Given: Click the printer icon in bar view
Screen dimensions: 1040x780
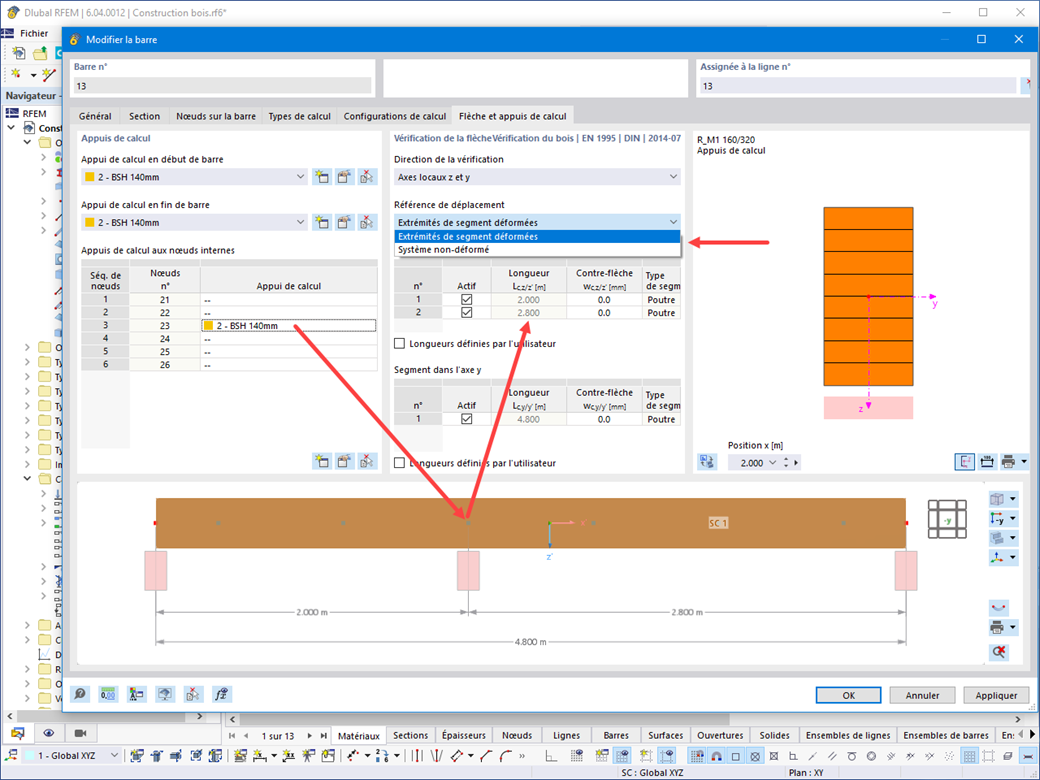Looking at the screenshot, I should click(997, 627).
